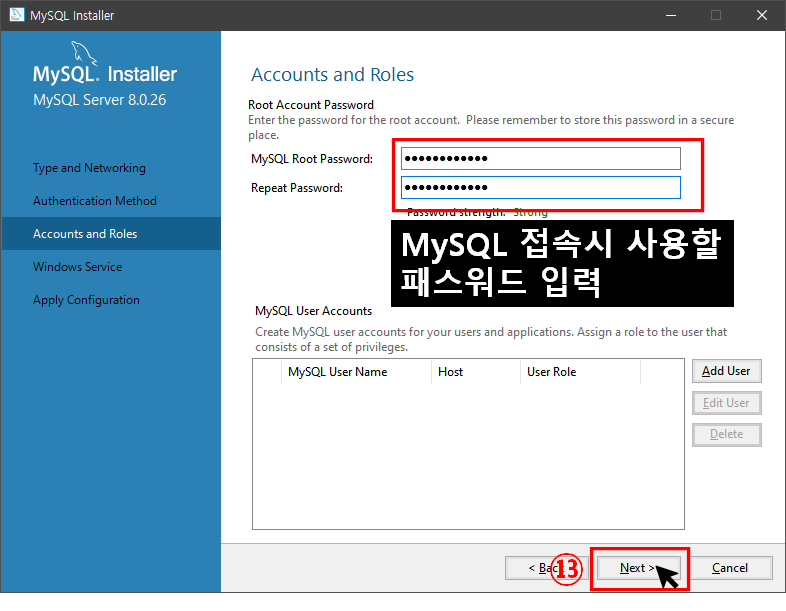Click the Accounts and Roles heading
Viewport: 786px width, 611px height.
coord(332,75)
